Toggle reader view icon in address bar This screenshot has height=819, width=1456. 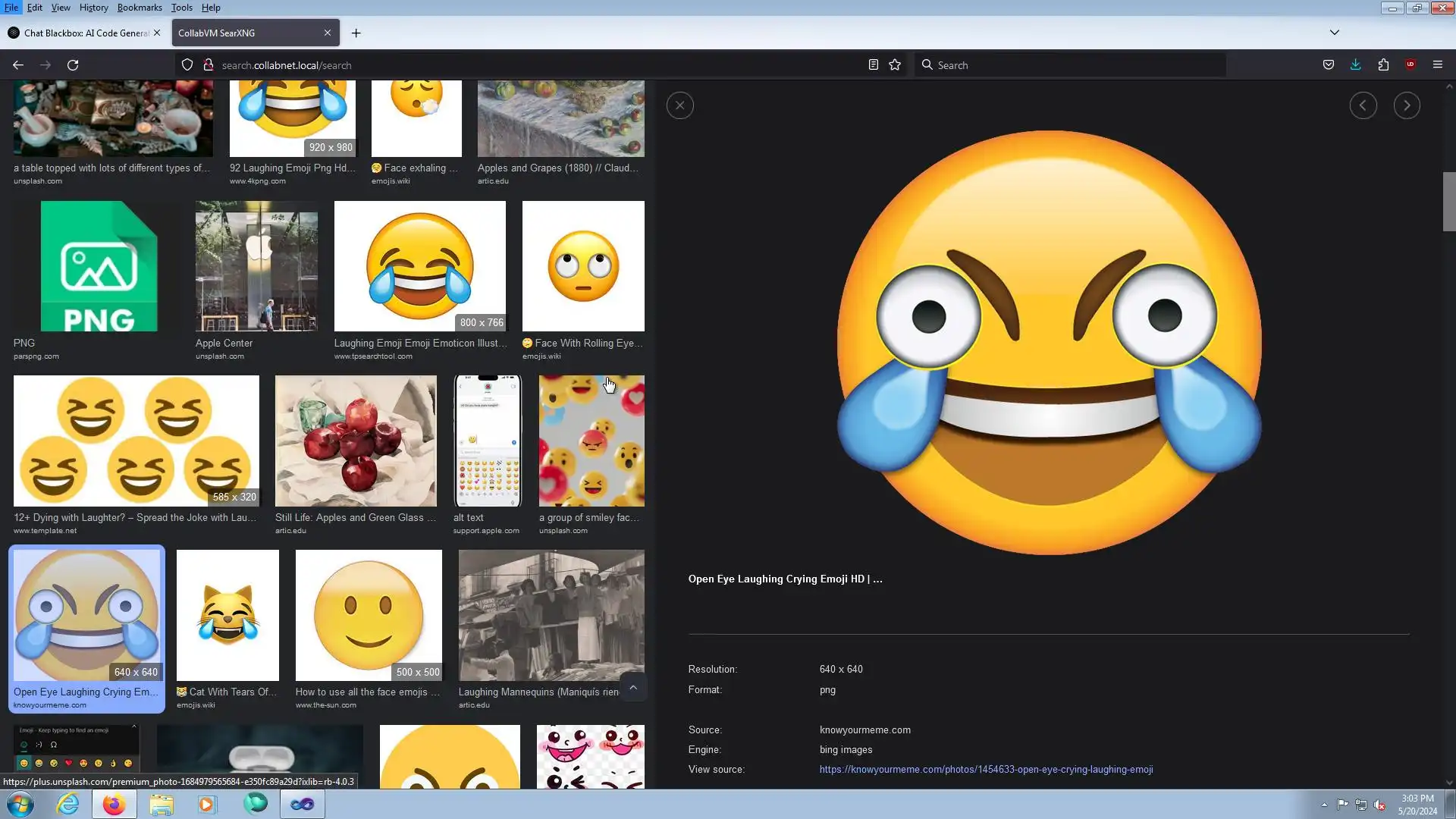click(x=873, y=65)
